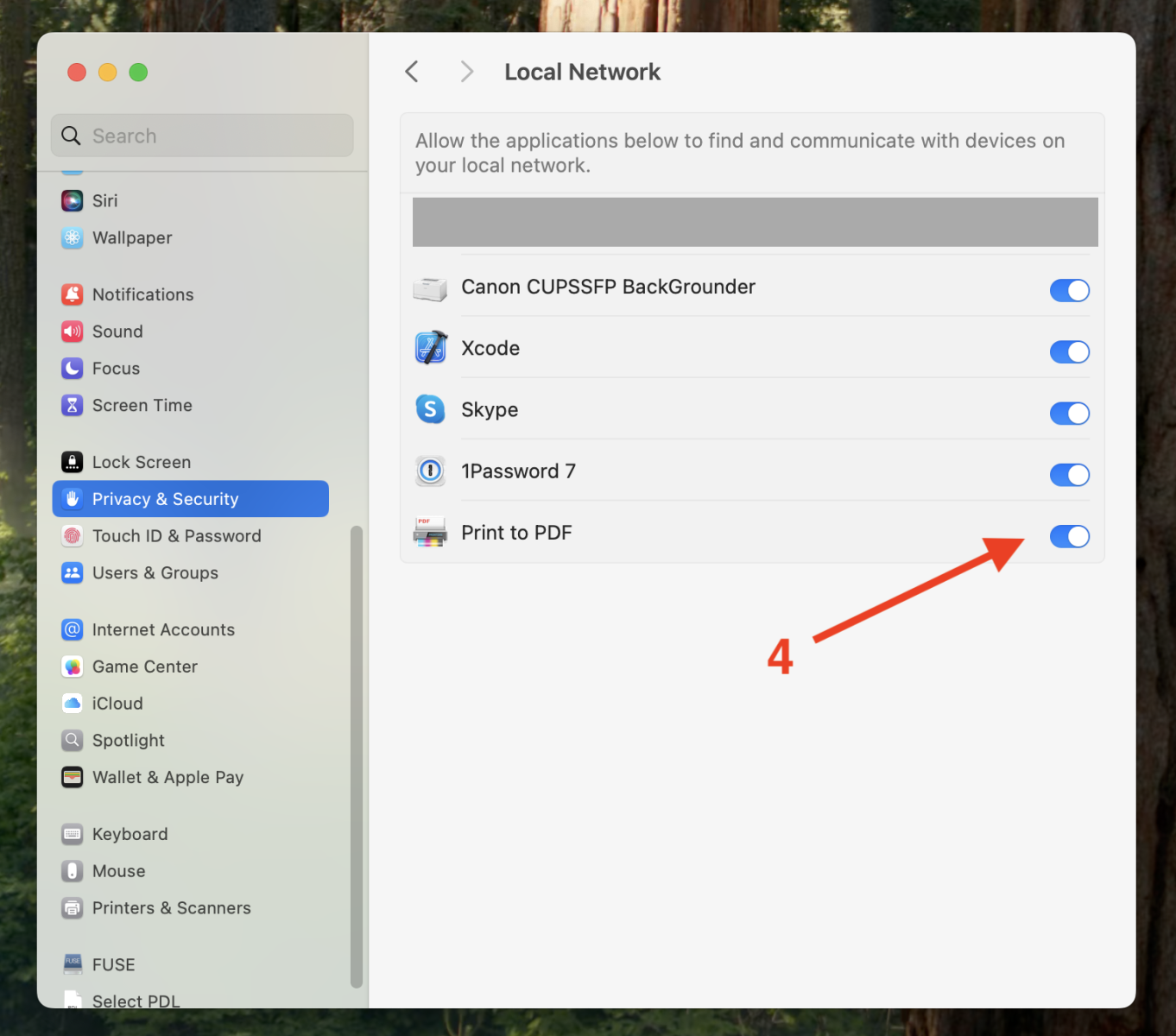1176x1036 pixels.
Task: Go forward with the right chevron
Action: click(x=467, y=72)
